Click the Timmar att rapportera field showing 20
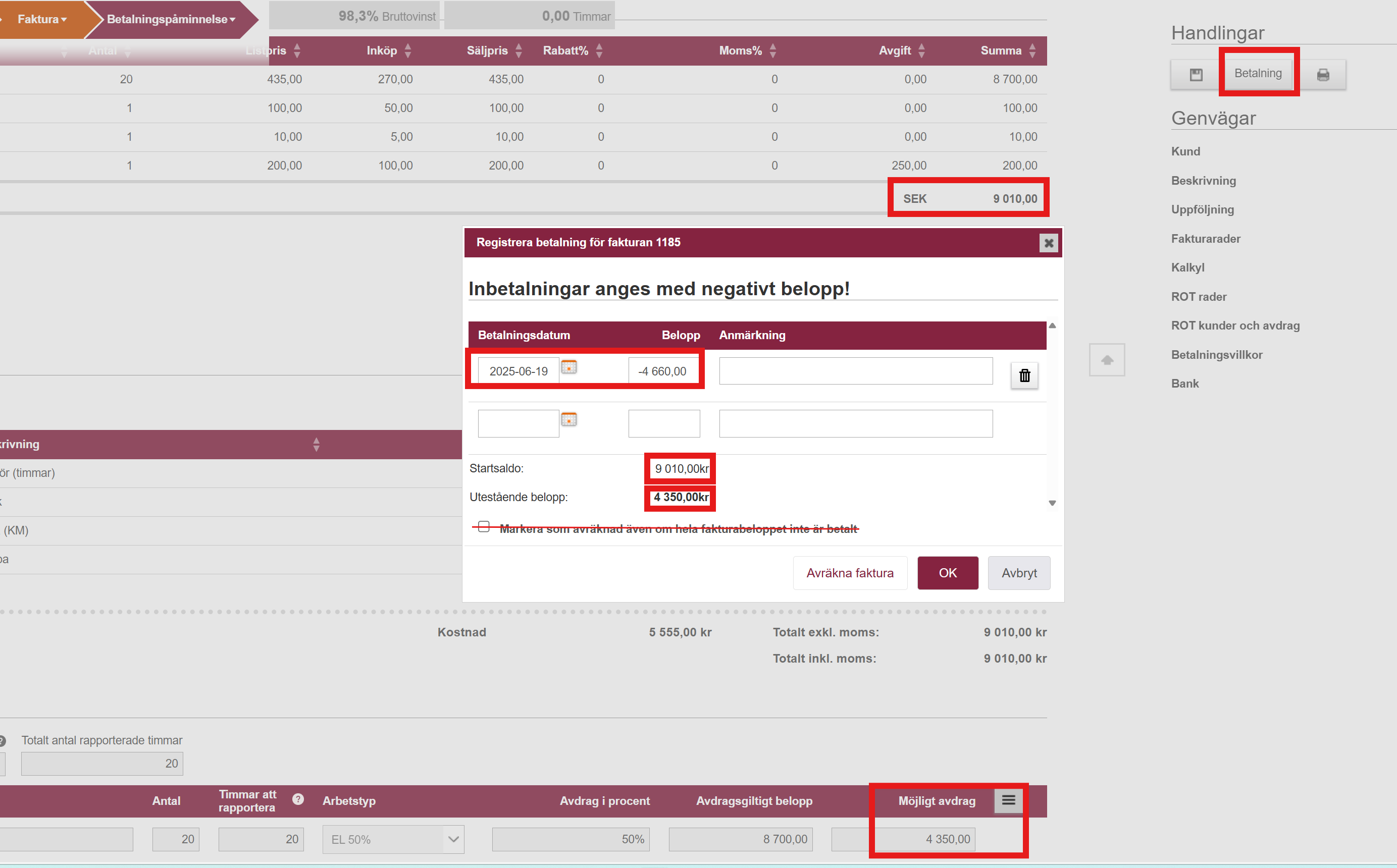The height and width of the screenshot is (868, 1397). click(x=261, y=839)
